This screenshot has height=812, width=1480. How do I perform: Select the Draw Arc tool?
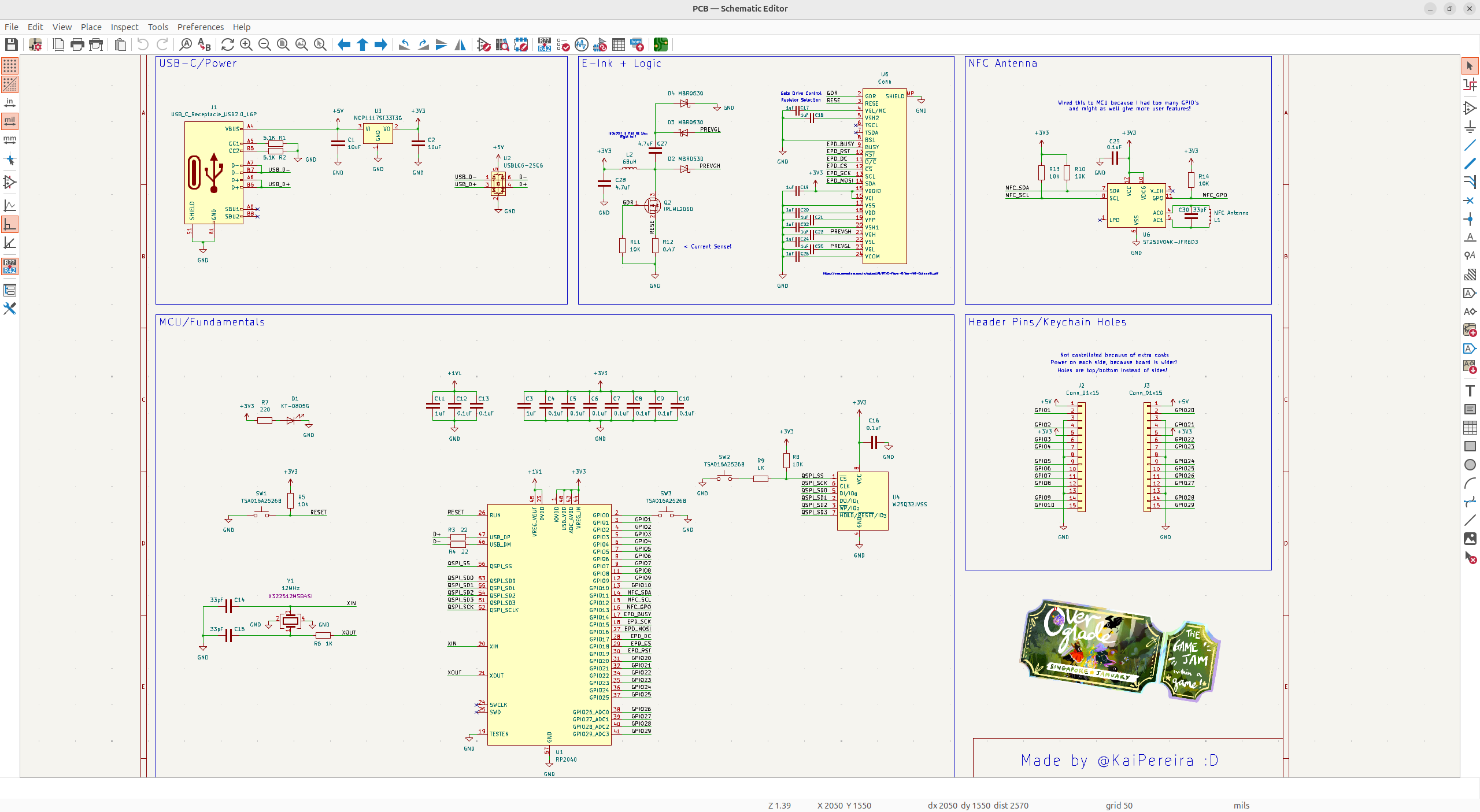coord(1470,483)
